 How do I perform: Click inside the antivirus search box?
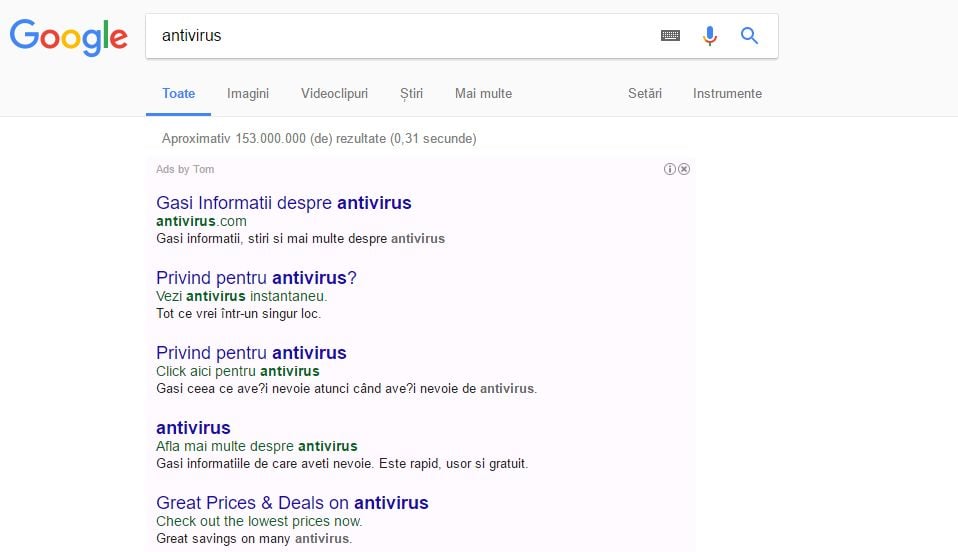click(400, 36)
